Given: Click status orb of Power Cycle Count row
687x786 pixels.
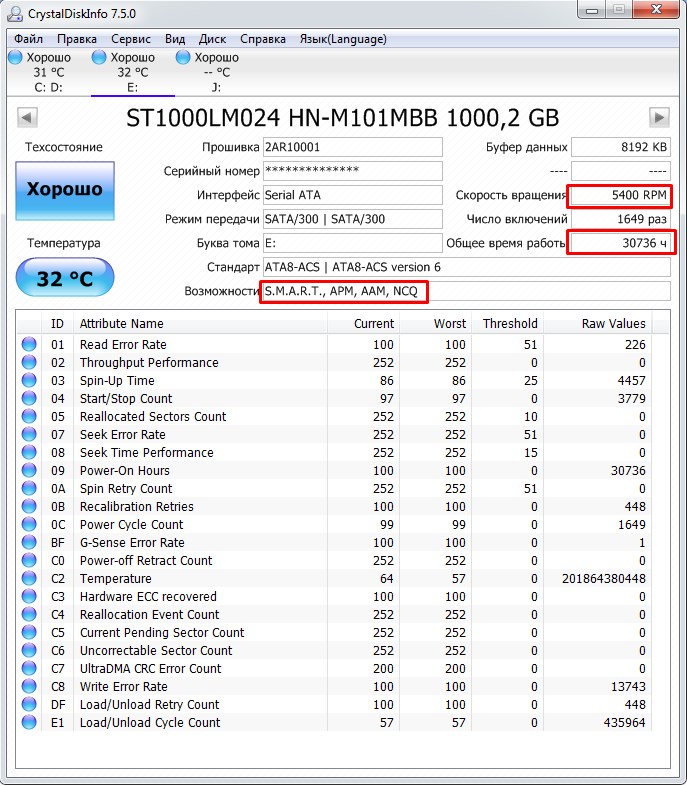Looking at the screenshot, I should pyautogui.click(x=29, y=525).
